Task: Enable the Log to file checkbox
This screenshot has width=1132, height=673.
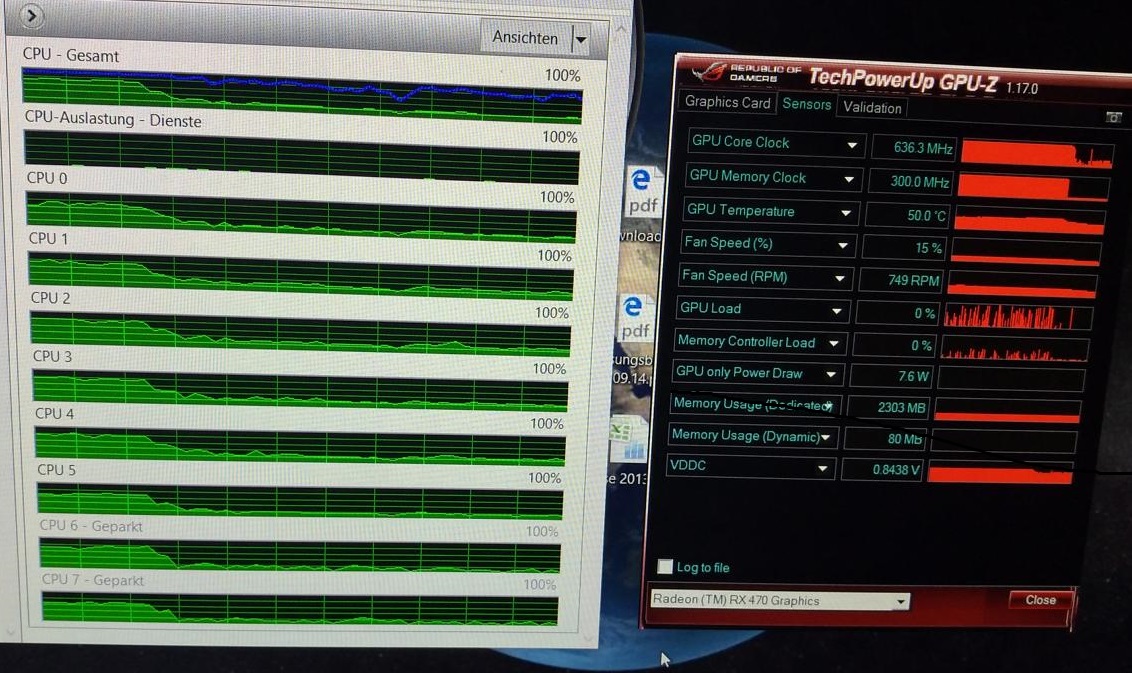Action: pyautogui.click(x=665, y=566)
